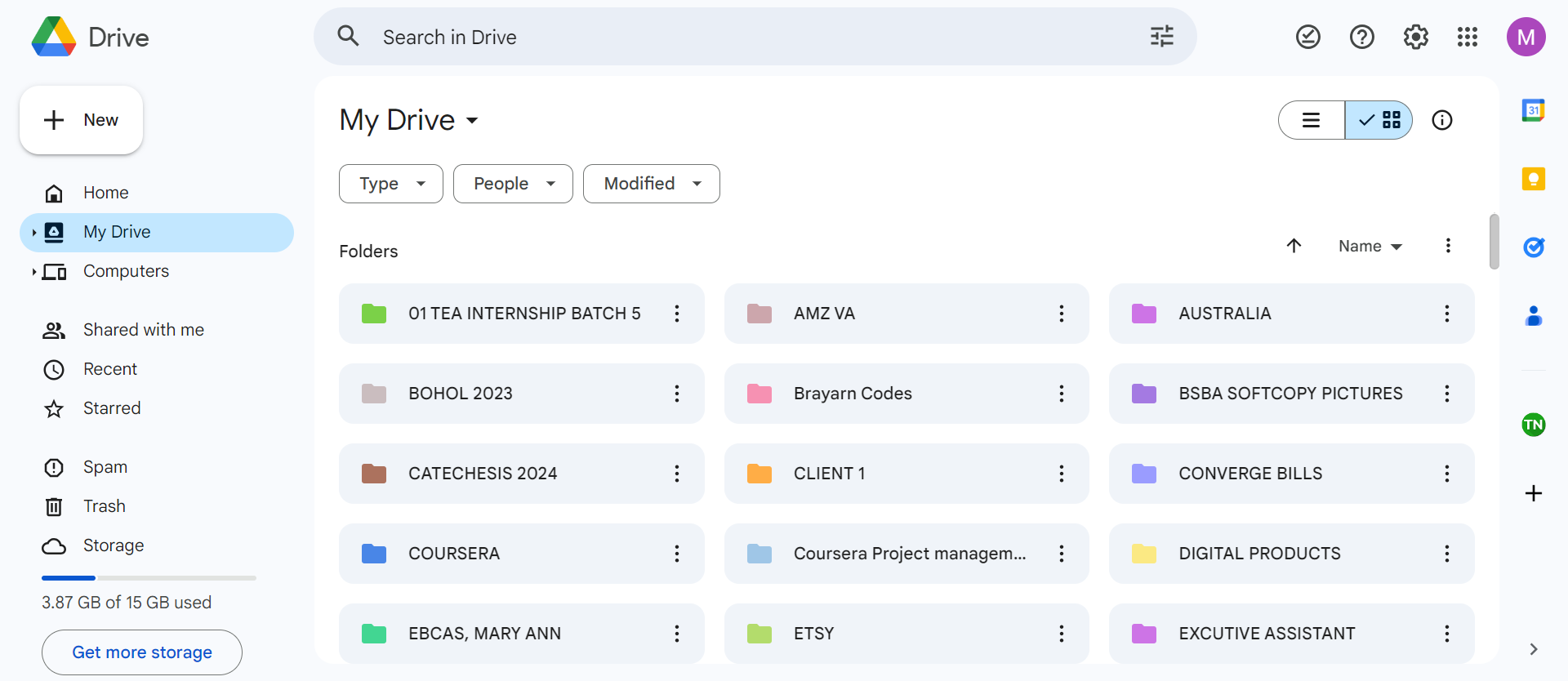Go to Shared with me
This screenshot has height=681, width=1568.
(x=143, y=330)
